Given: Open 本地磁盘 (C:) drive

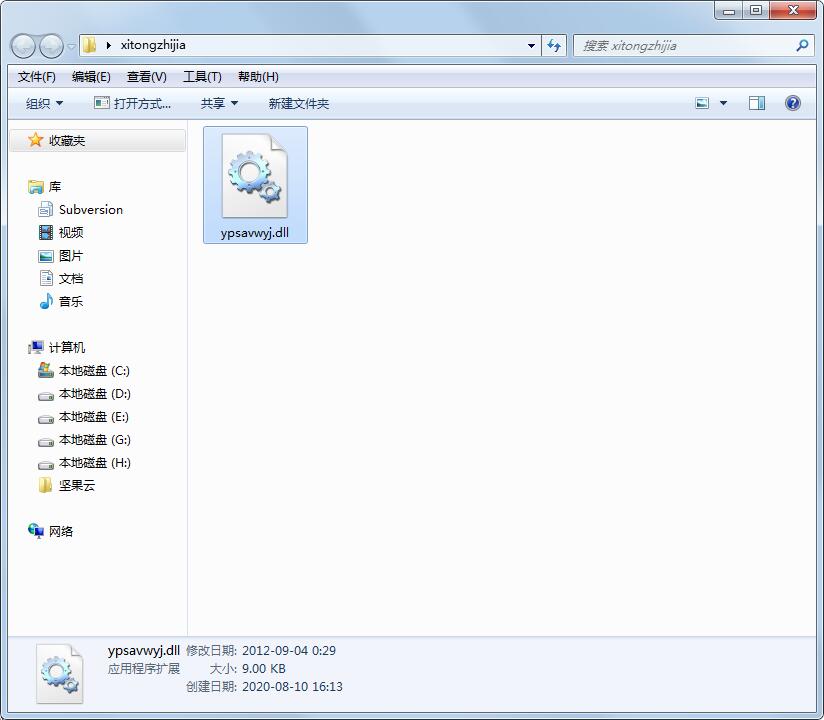Looking at the screenshot, I should [x=90, y=370].
